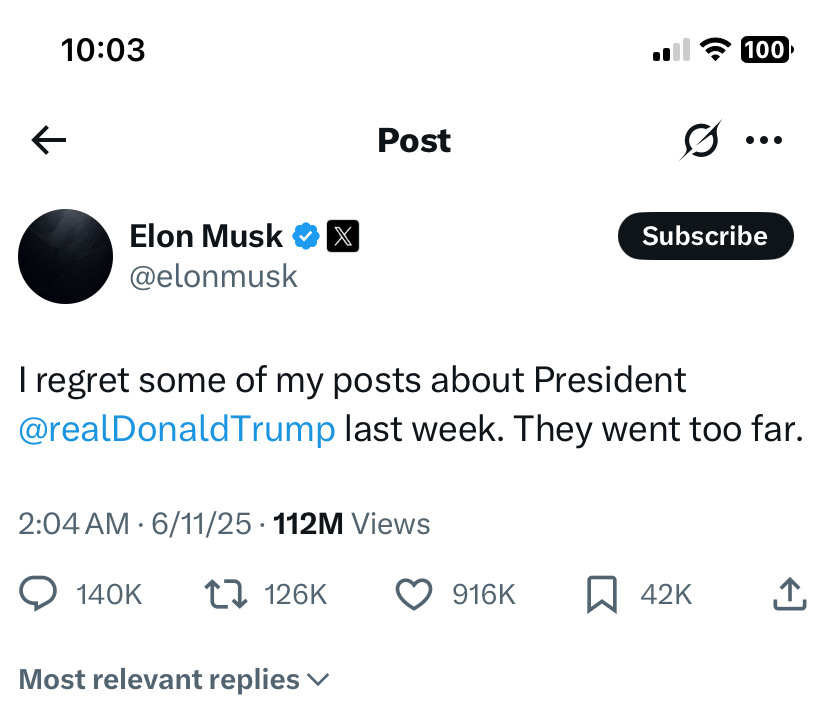Image resolution: width=828 pixels, height=724 pixels.
Task: Tap the repost arrows icon
Action: [x=225, y=594]
